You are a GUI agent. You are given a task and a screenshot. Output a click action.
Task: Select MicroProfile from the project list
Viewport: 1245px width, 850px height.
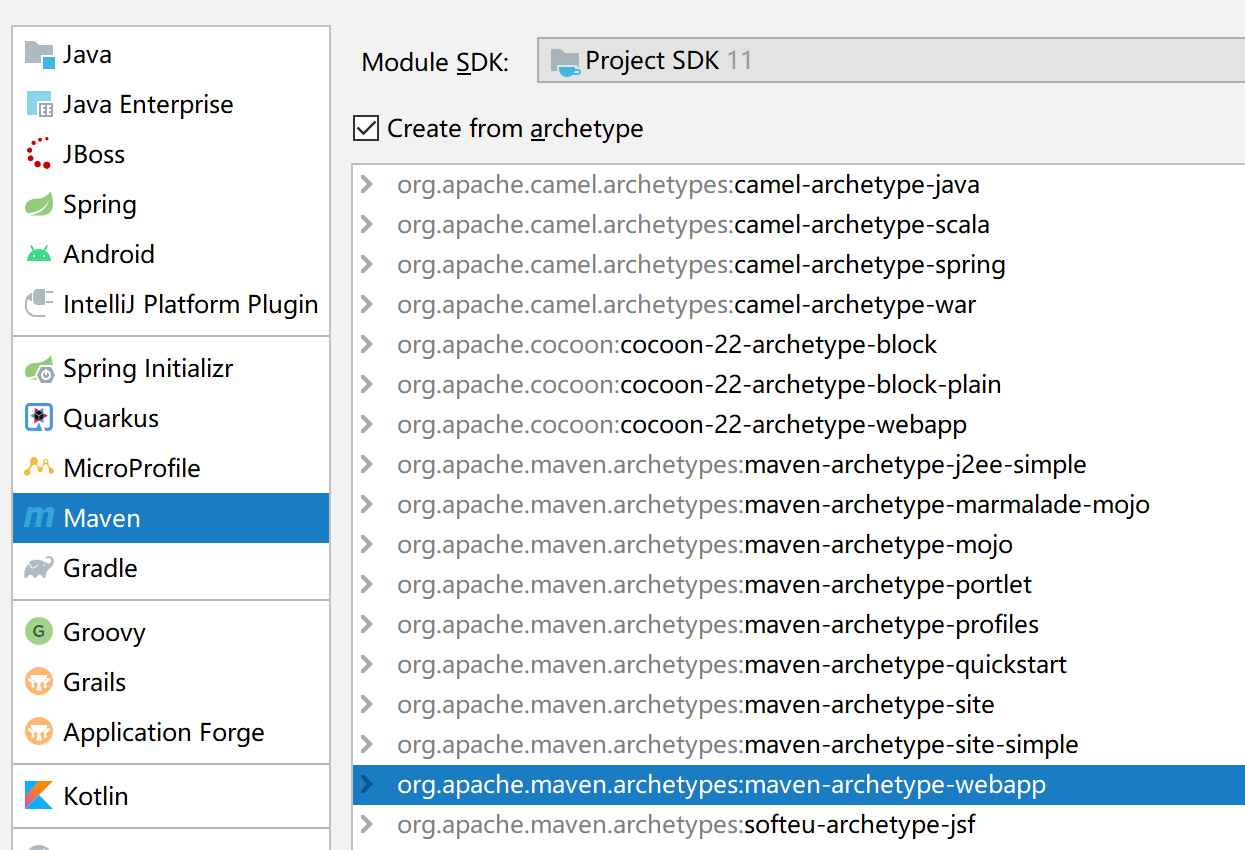131,468
